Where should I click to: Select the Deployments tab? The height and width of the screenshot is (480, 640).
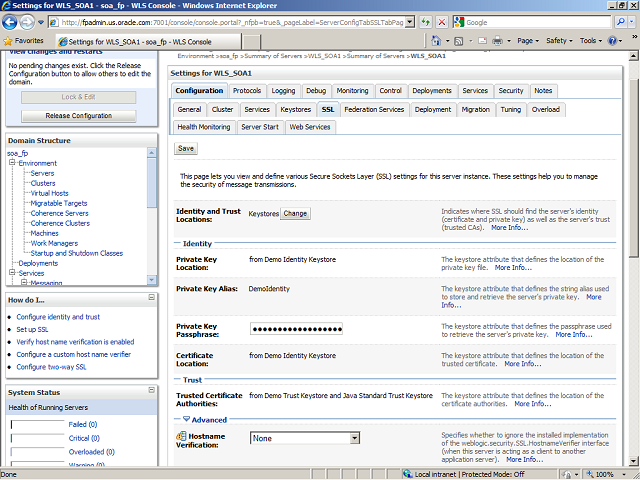point(431,91)
